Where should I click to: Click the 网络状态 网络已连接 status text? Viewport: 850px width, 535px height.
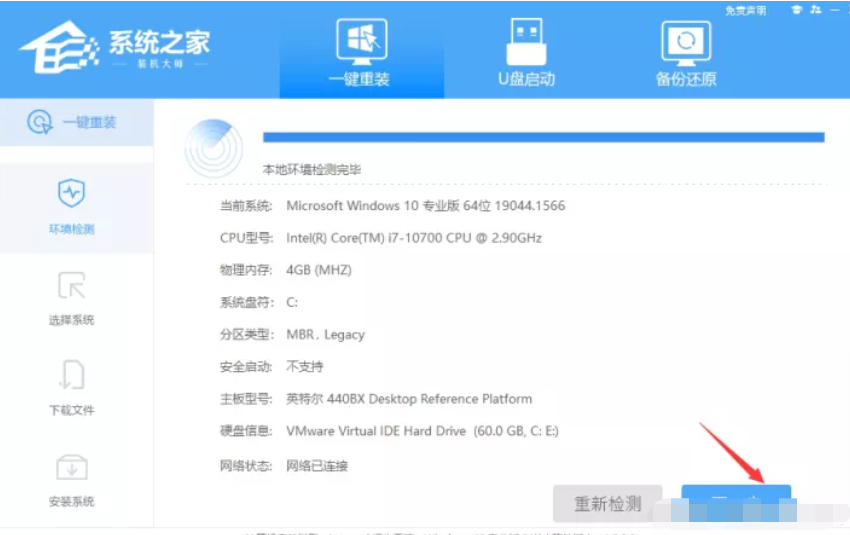click(317, 466)
